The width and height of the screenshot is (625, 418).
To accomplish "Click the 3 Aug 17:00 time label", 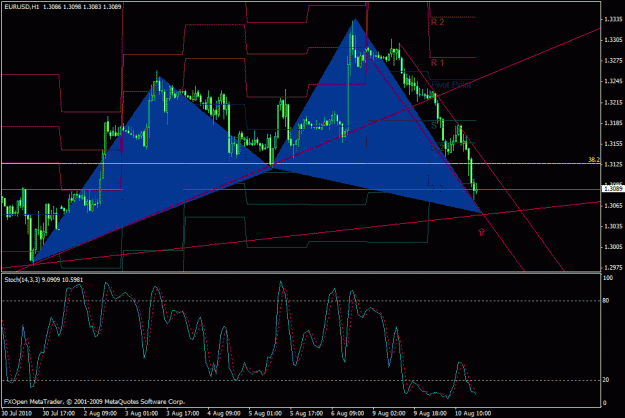I will point(183,413).
